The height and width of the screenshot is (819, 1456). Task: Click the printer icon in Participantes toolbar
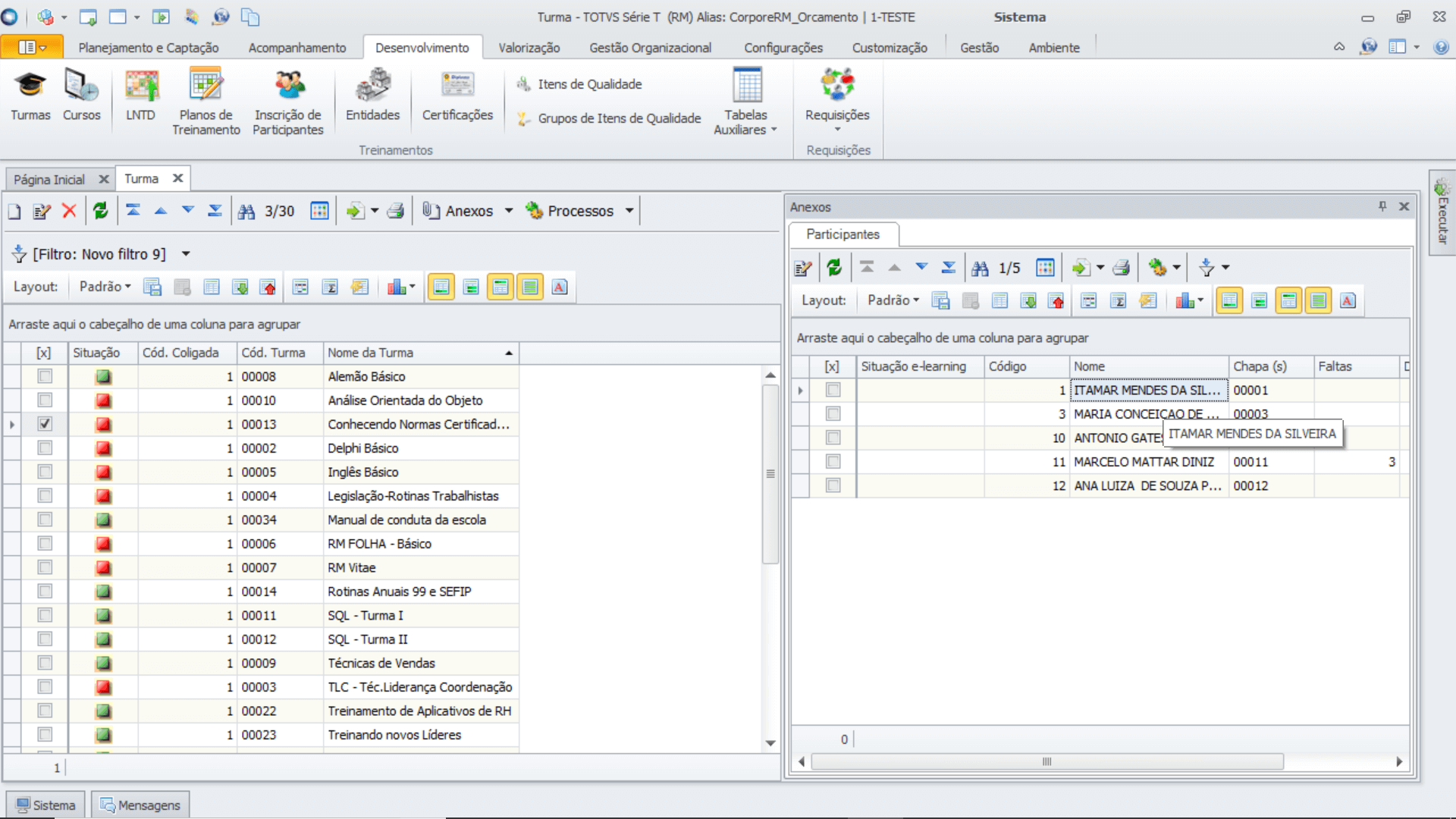point(1122,268)
